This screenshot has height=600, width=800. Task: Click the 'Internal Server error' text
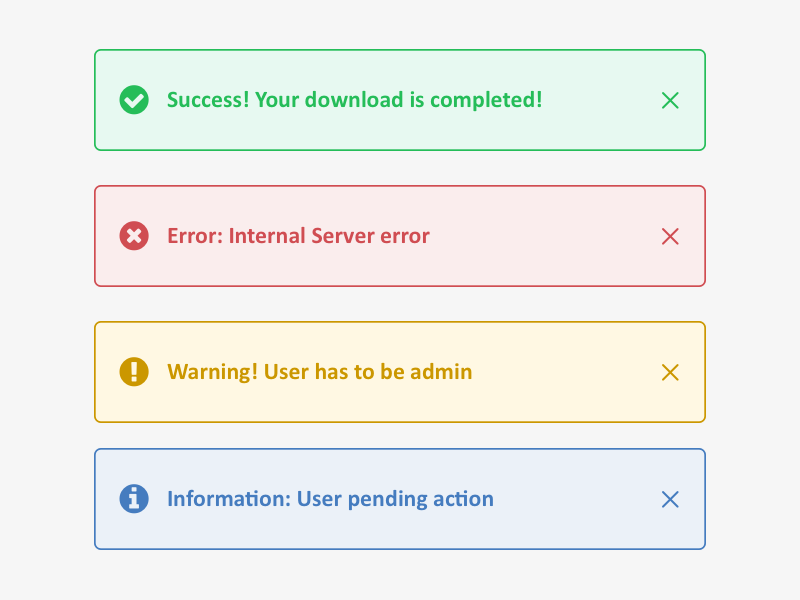[x=329, y=236]
